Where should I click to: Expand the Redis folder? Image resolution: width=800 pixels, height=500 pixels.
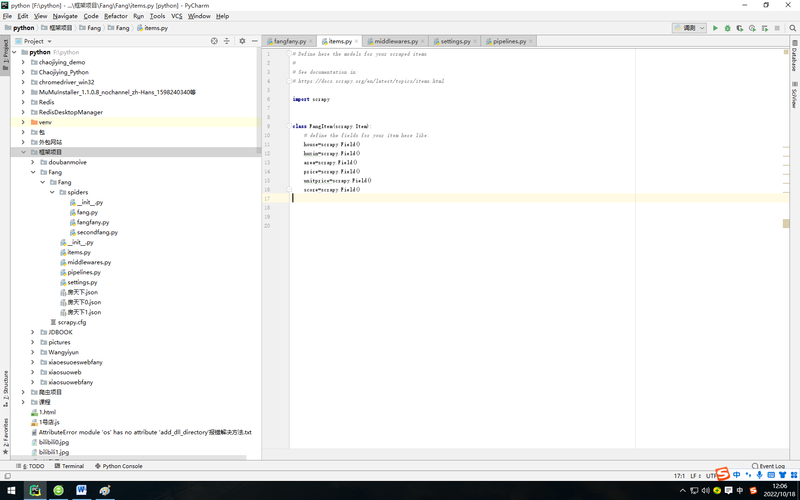(x=23, y=102)
